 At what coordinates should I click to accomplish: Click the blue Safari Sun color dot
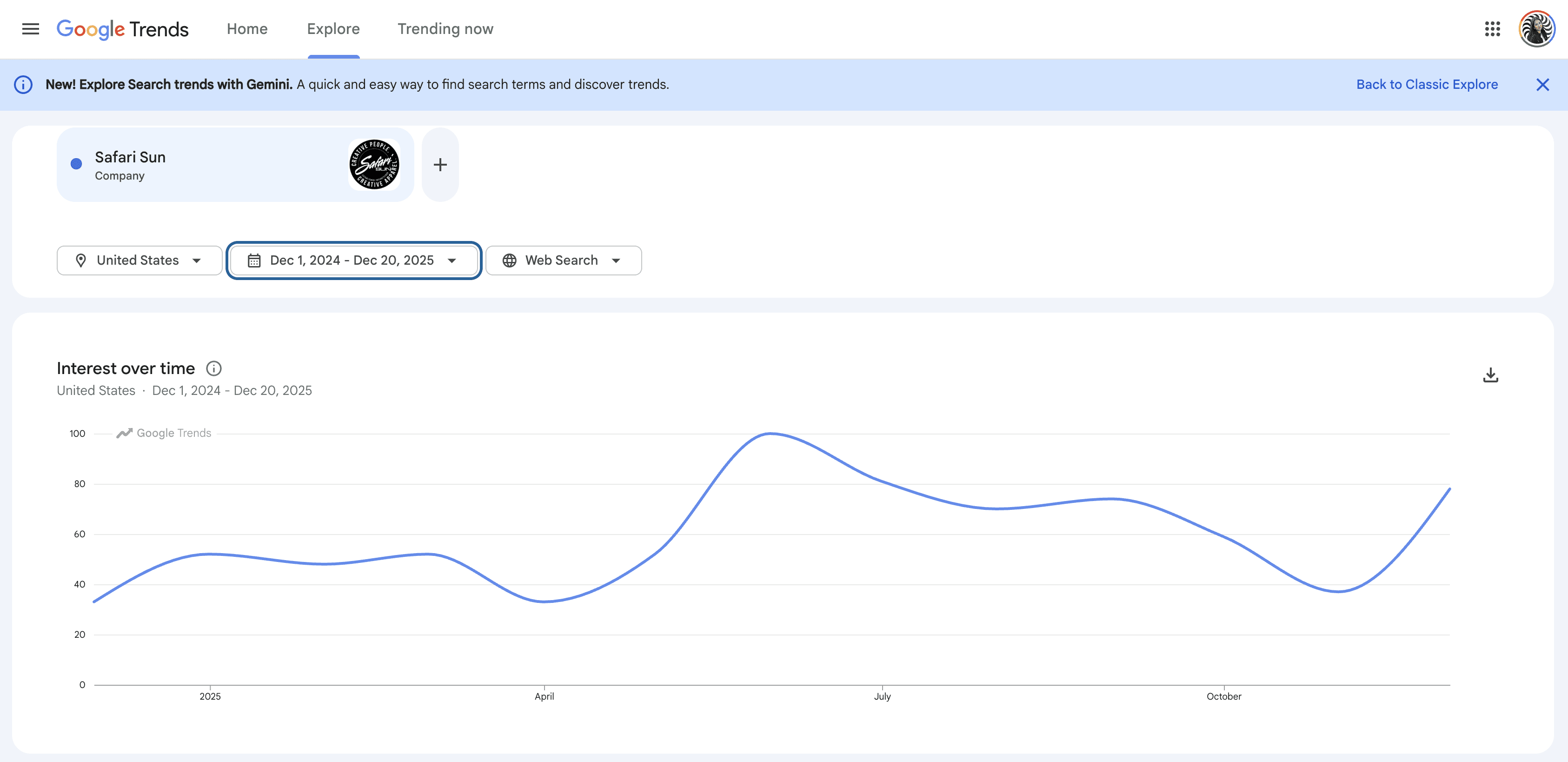tap(76, 164)
